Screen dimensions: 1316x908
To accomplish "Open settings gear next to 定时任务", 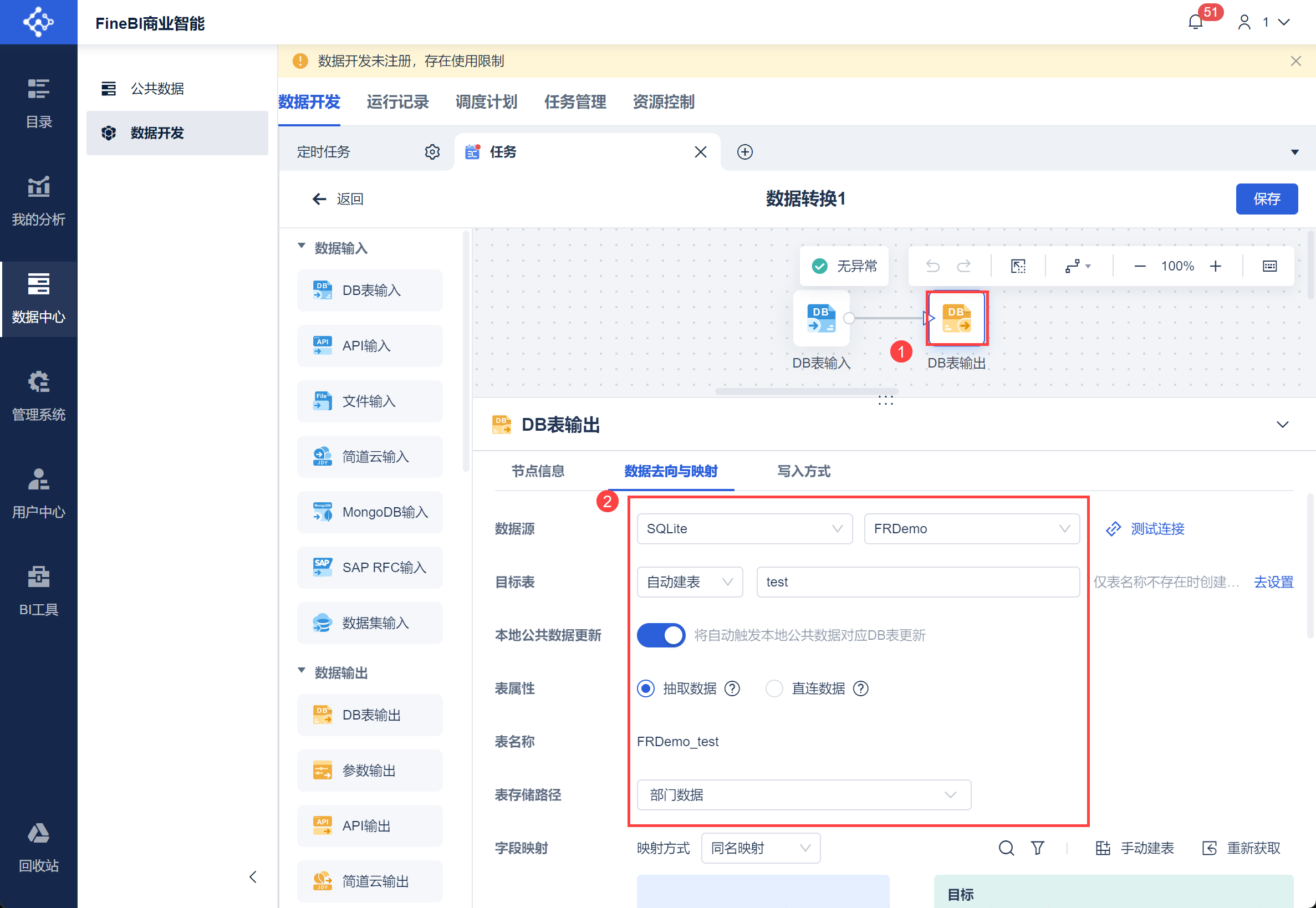I will click(x=432, y=152).
